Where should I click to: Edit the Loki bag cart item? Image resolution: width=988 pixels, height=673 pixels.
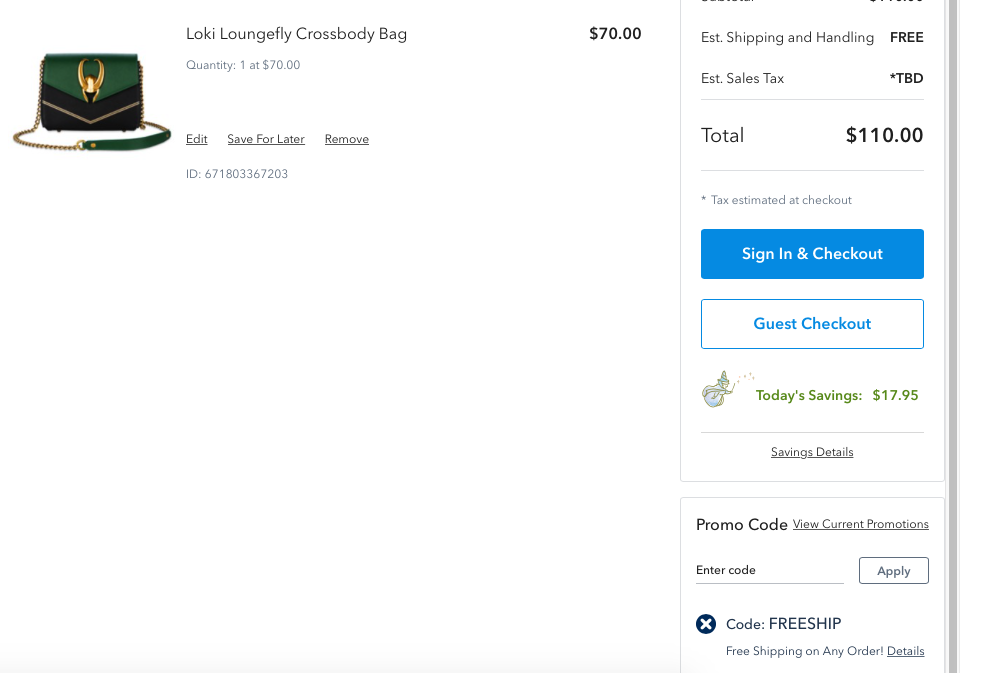(x=197, y=139)
